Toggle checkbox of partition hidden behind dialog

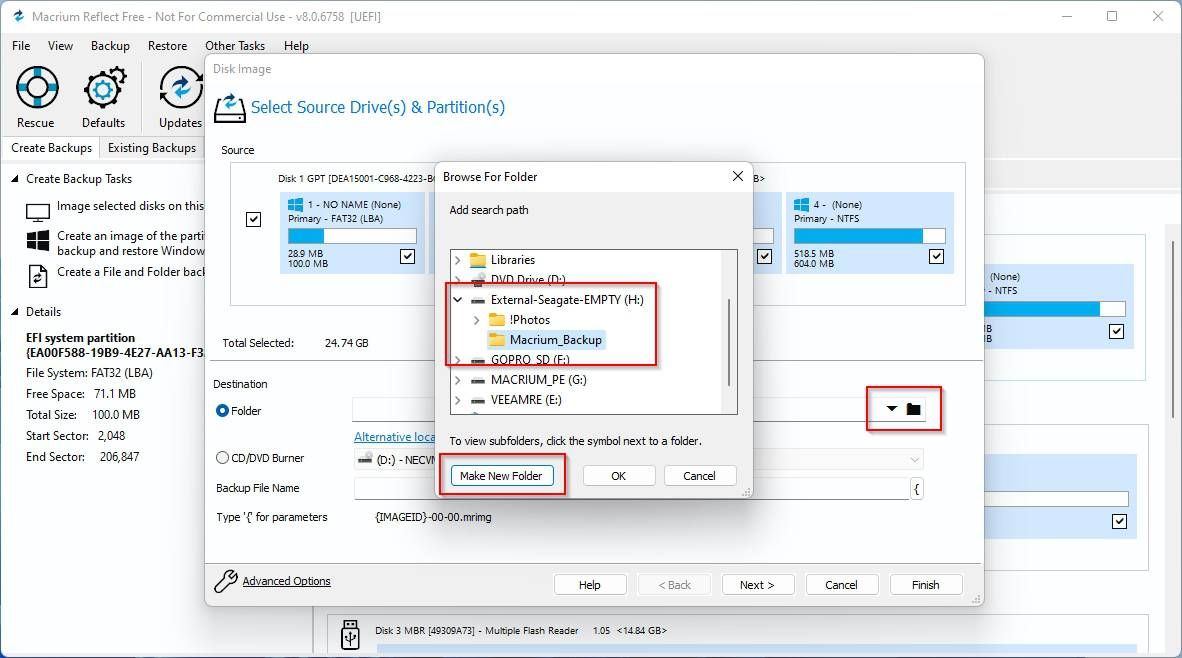pyautogui.click(x=764, y=257)
